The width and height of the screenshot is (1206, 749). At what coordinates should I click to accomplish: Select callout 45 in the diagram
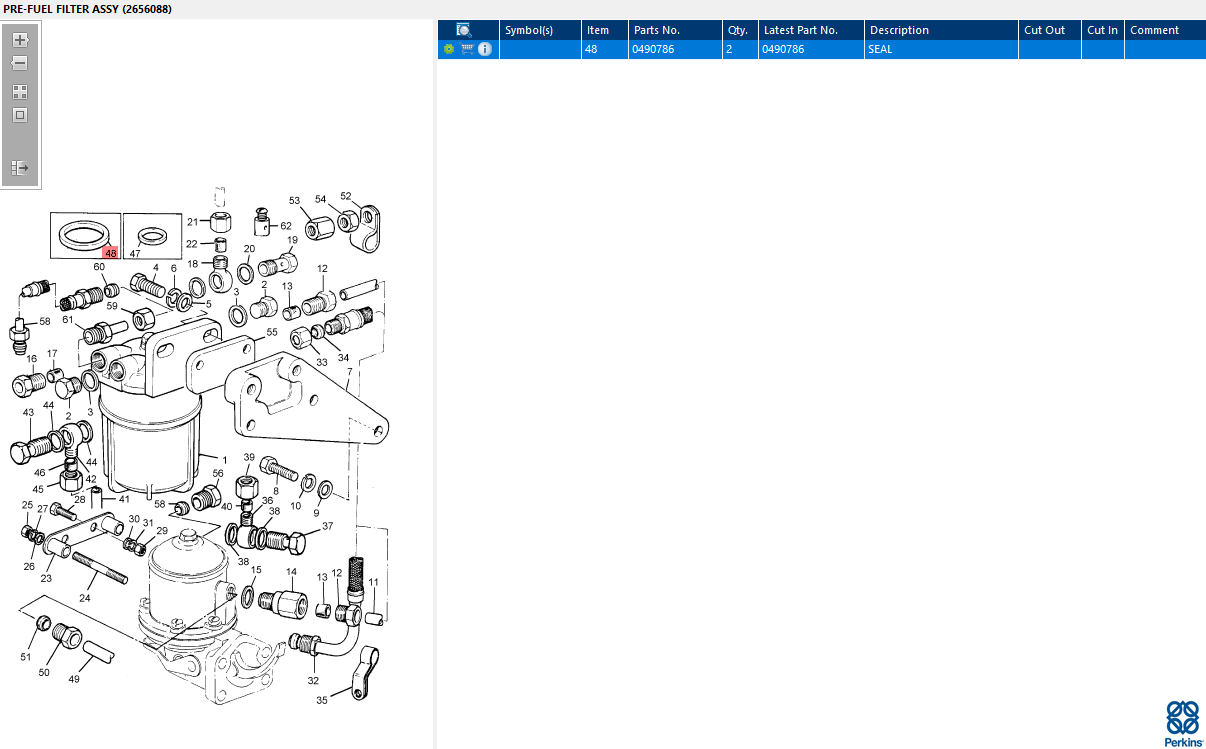(x=38, y=489)
